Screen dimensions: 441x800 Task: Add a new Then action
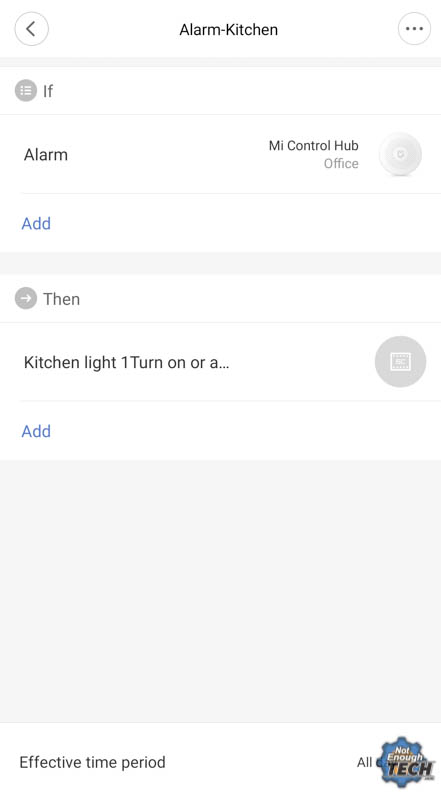point(36,431)
